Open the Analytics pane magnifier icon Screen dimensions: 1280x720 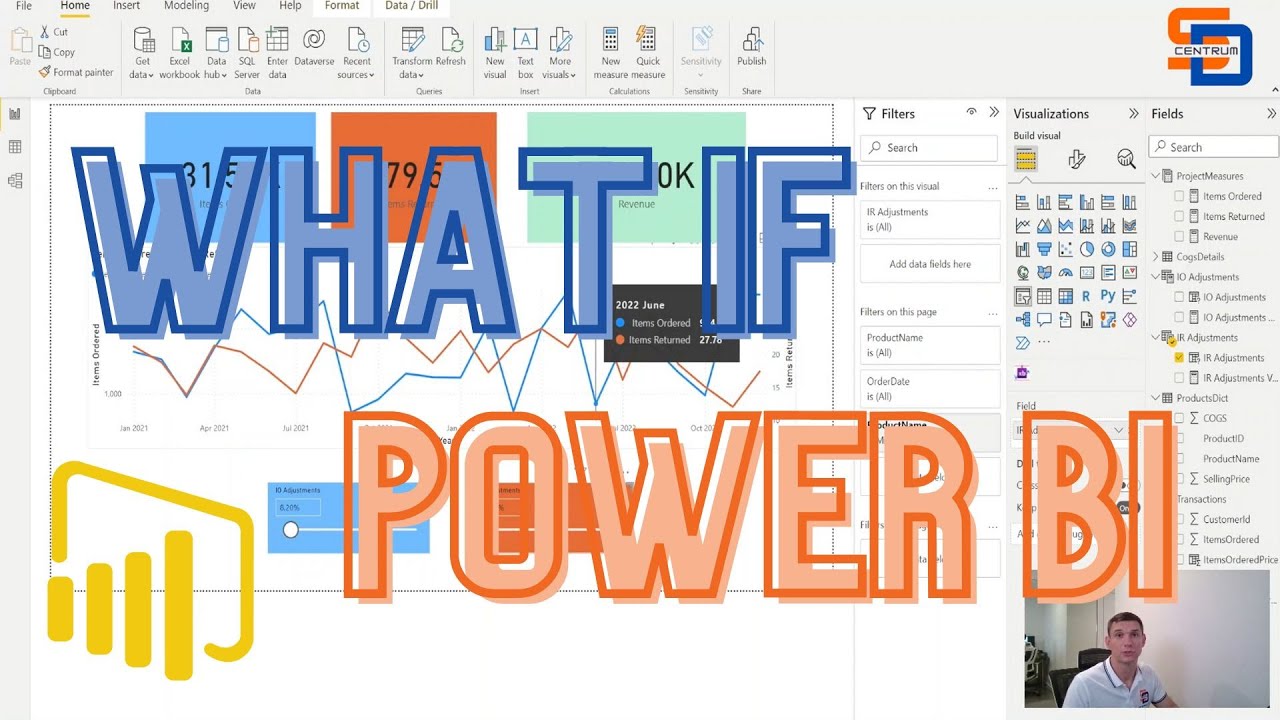point(1126,159)
